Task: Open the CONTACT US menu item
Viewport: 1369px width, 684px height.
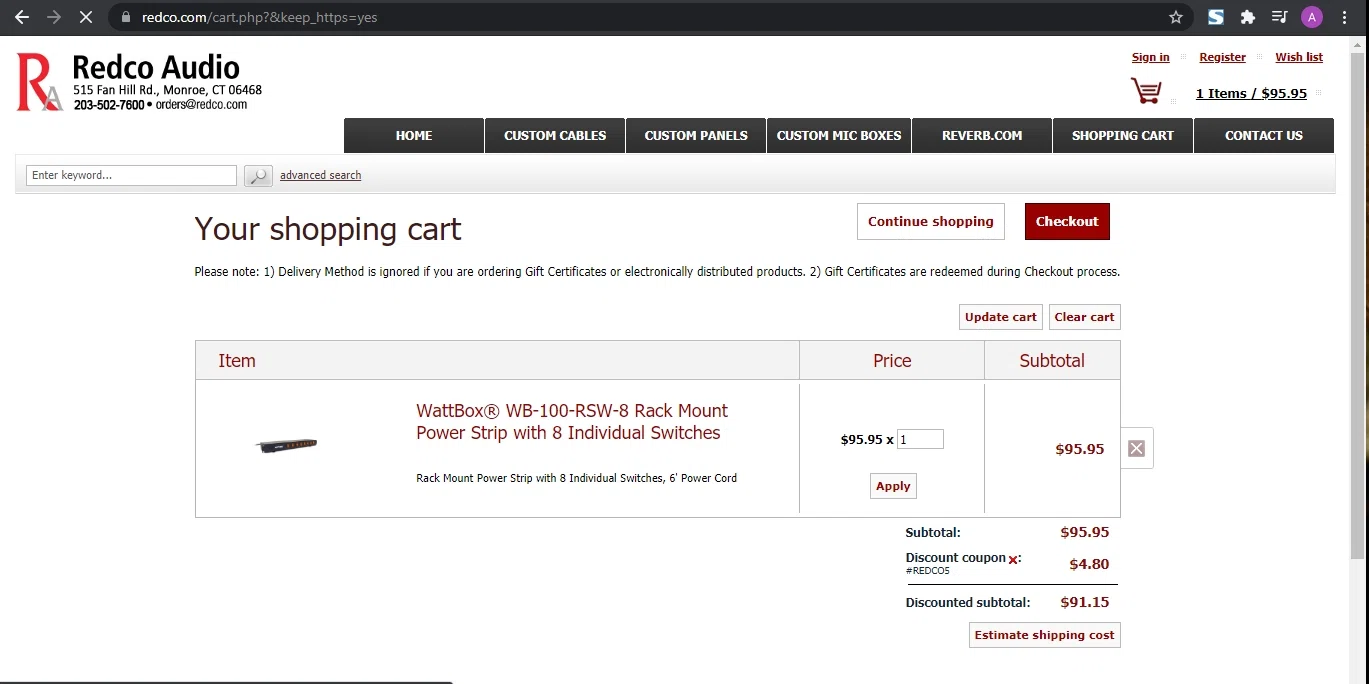Action: pos(1264,136)
